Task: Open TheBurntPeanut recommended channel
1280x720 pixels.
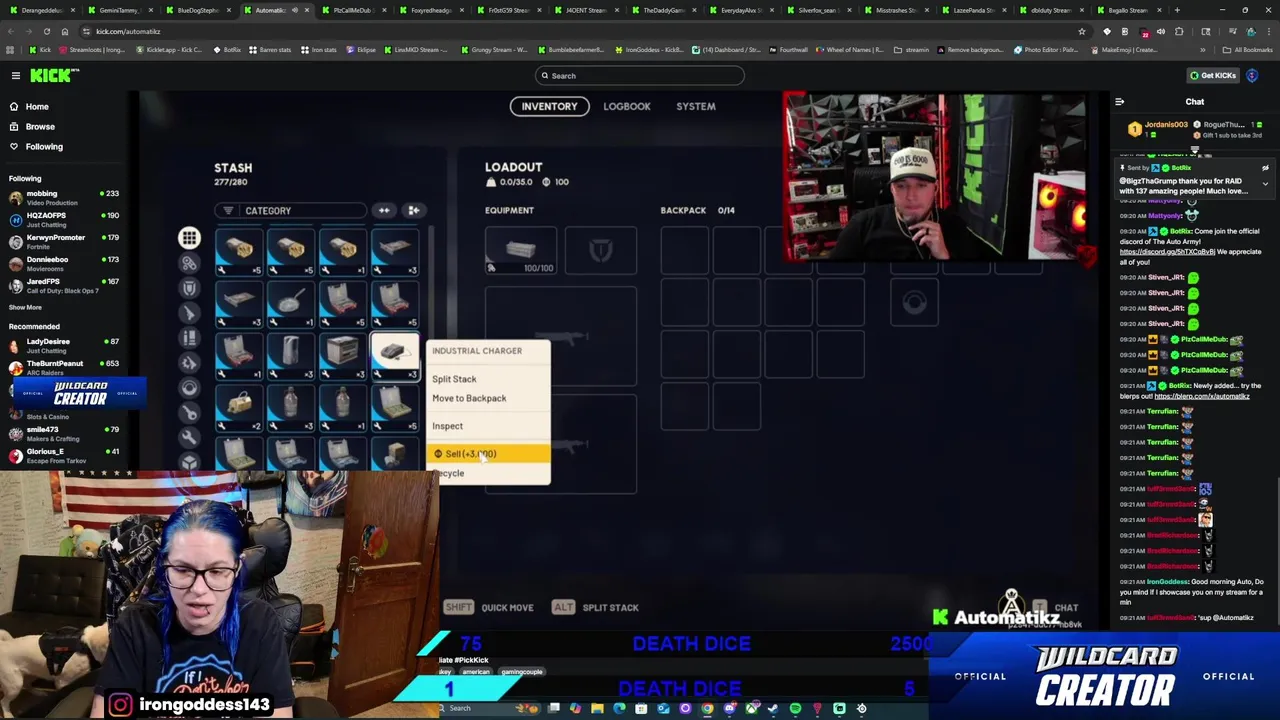Action: click(62, 367)
